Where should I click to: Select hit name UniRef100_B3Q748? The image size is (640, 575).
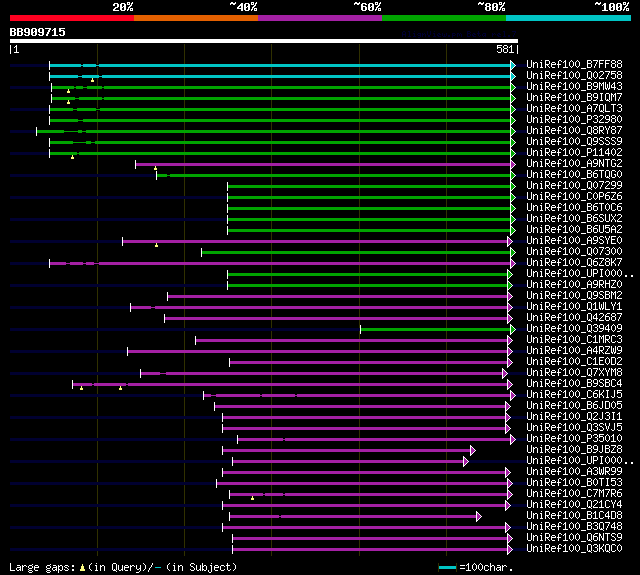[574, 527]
